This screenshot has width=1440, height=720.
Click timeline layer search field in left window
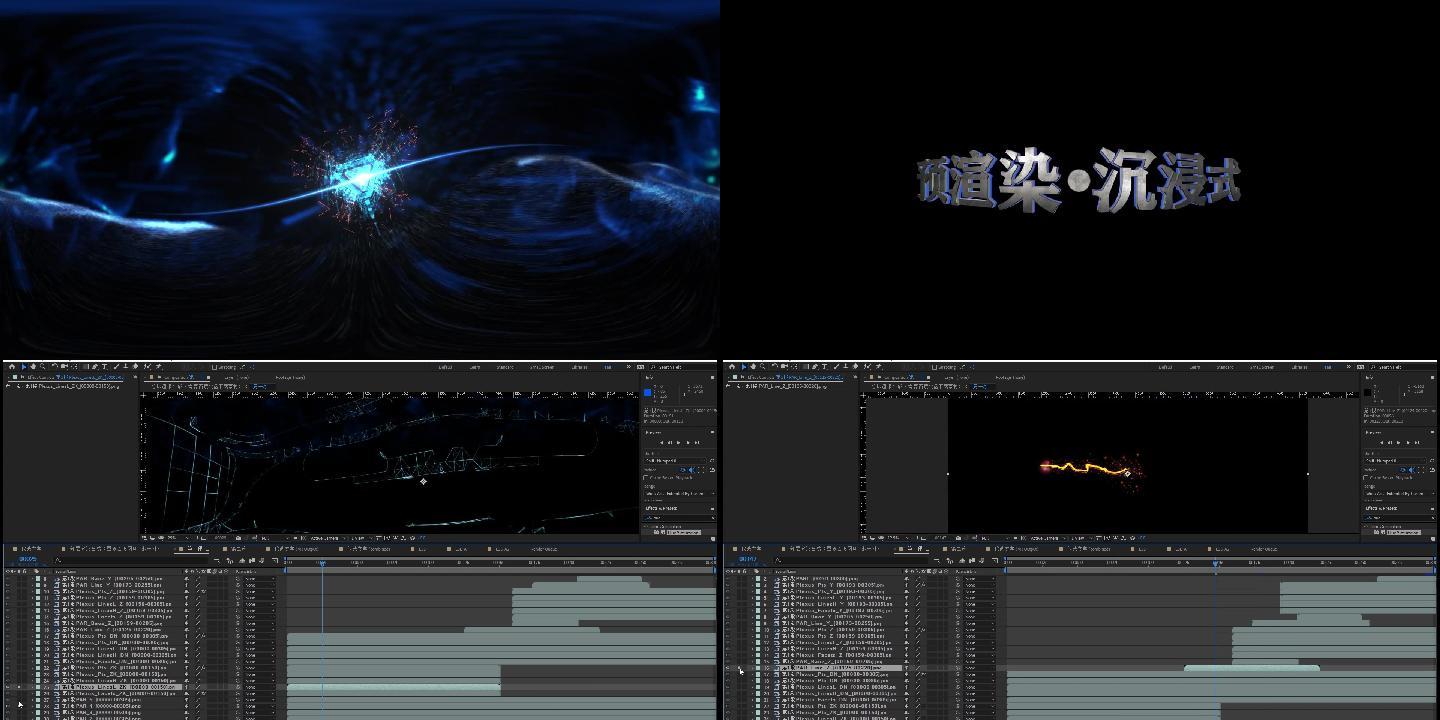[x=130, y=560]
